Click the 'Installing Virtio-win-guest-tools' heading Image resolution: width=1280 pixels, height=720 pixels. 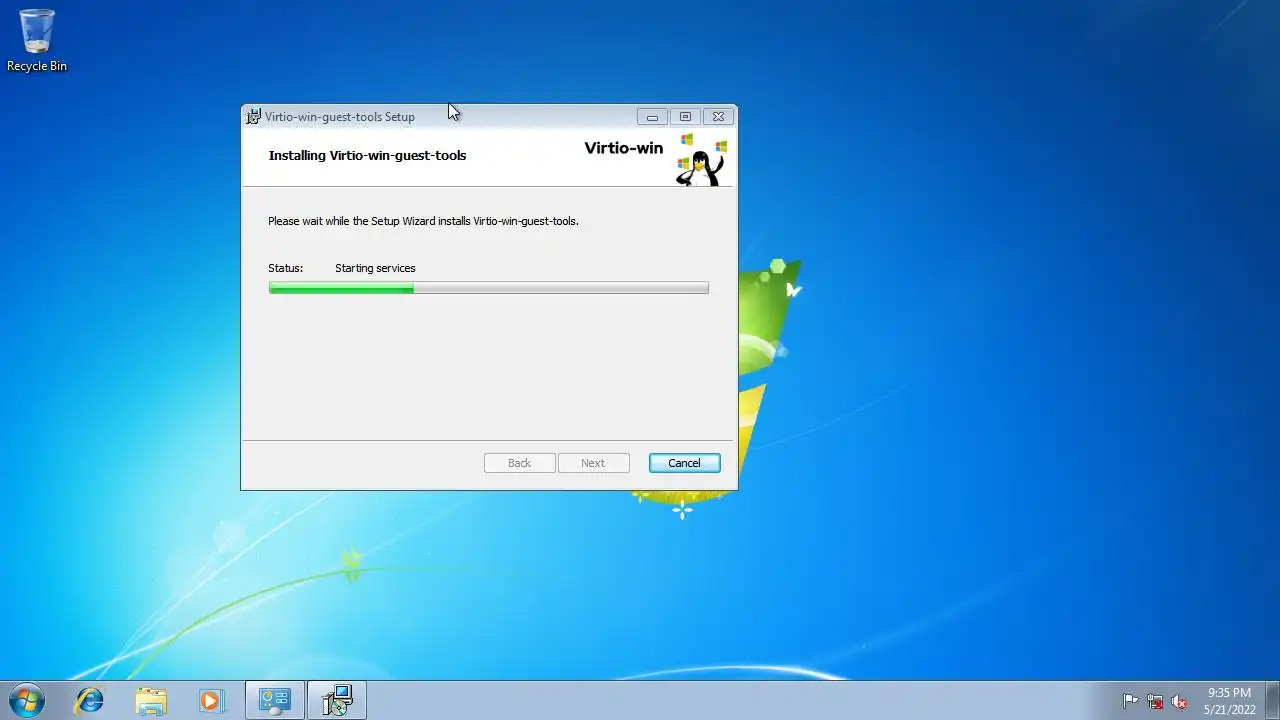click(367, 155)
